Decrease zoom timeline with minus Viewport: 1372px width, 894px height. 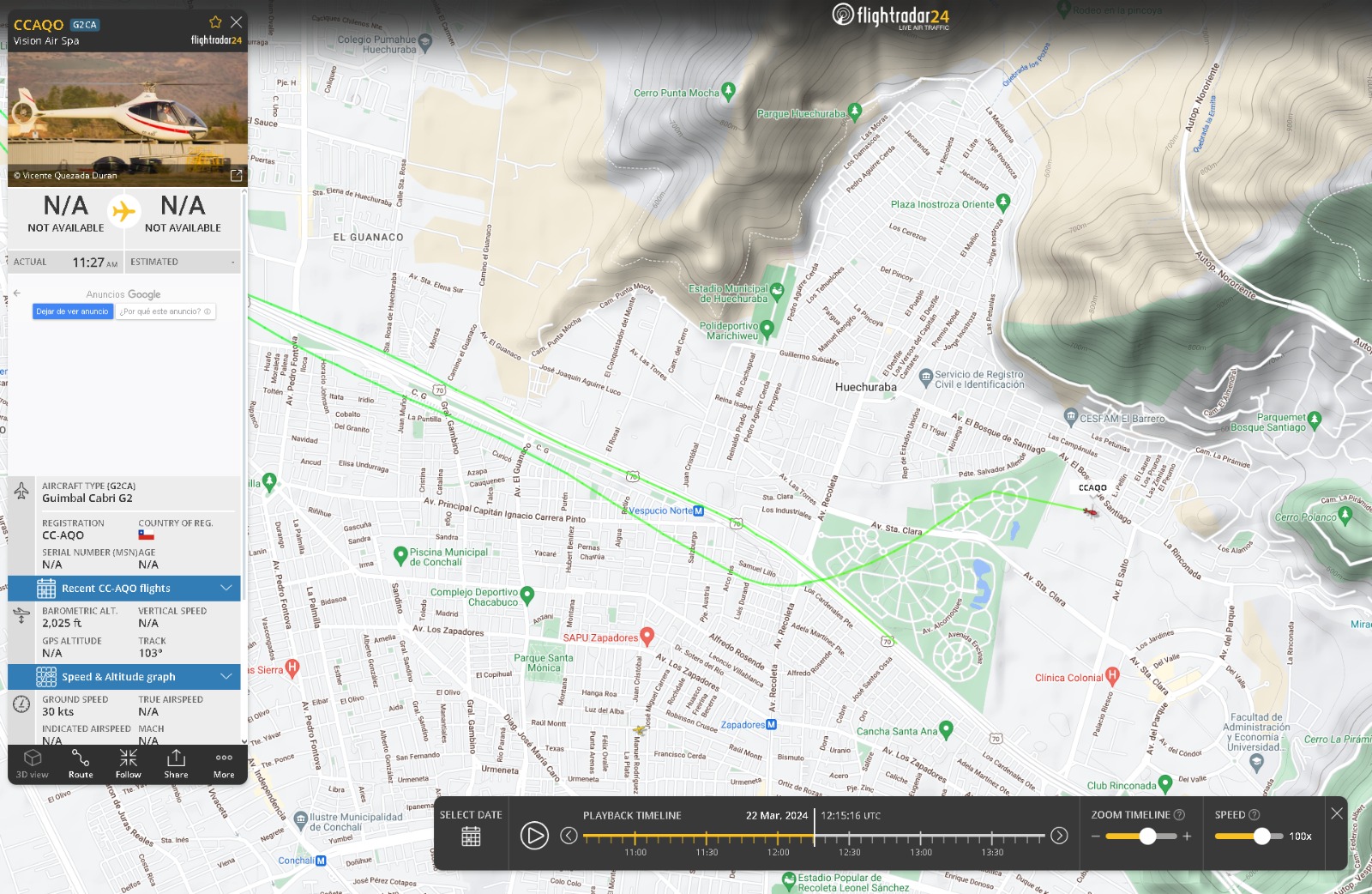(x=1096, y=837)
